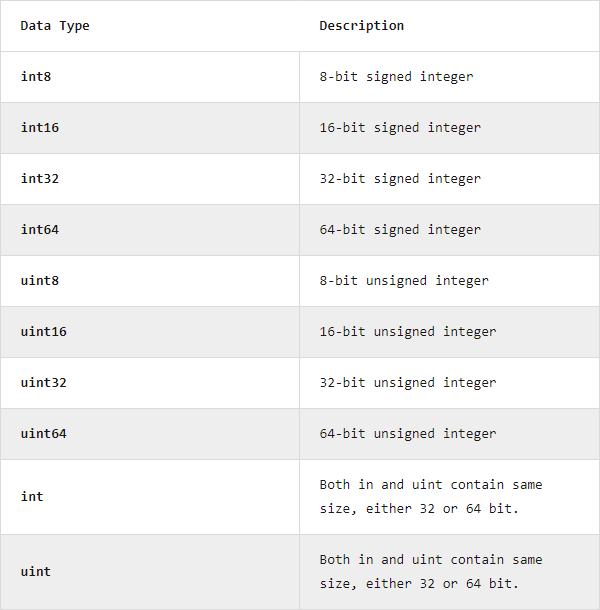Select the uint8 data type cell
The width and height of the screenshot is (600, 610).
click(40, 281)
